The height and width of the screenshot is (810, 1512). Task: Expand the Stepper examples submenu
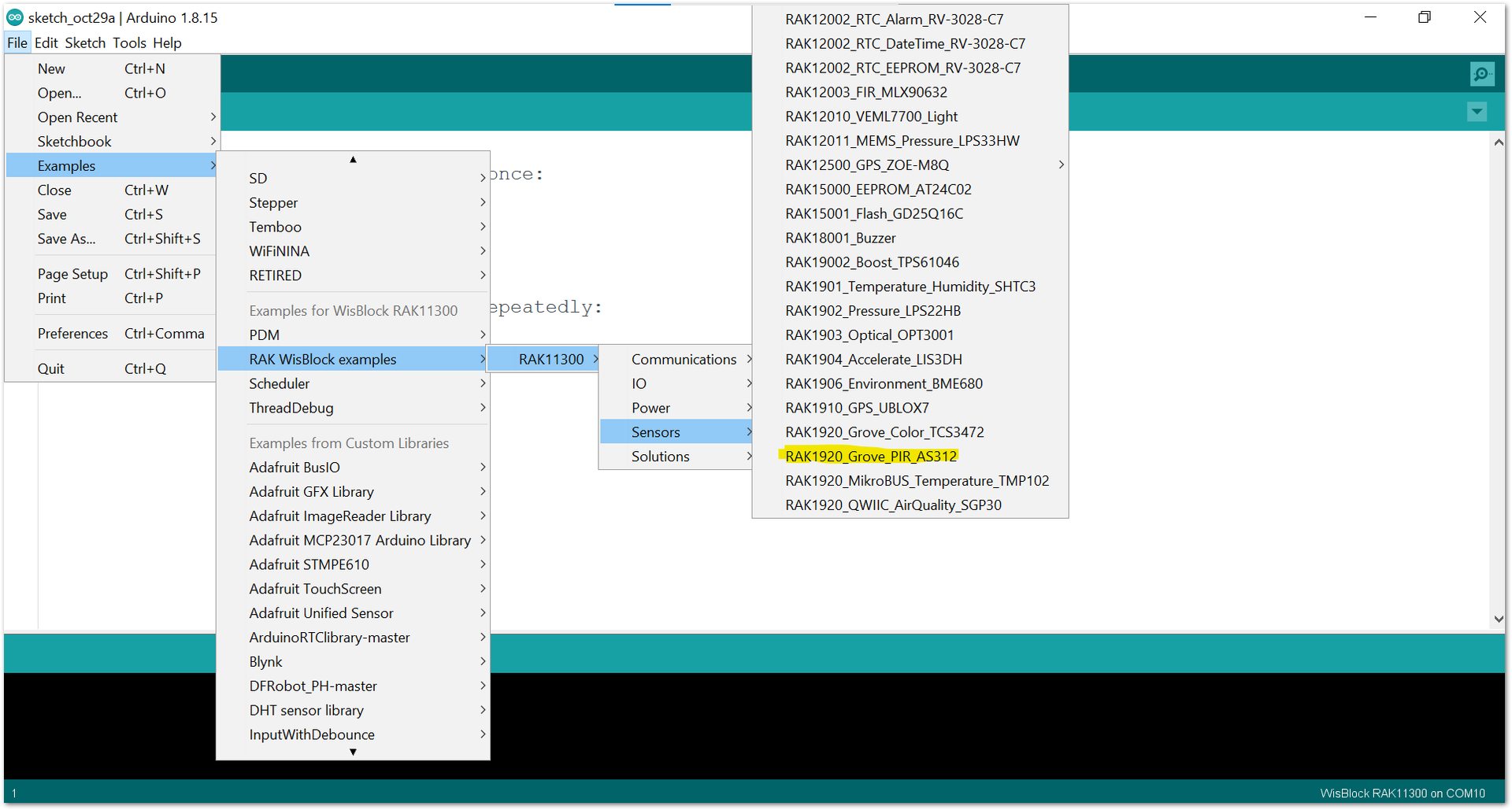354,203
